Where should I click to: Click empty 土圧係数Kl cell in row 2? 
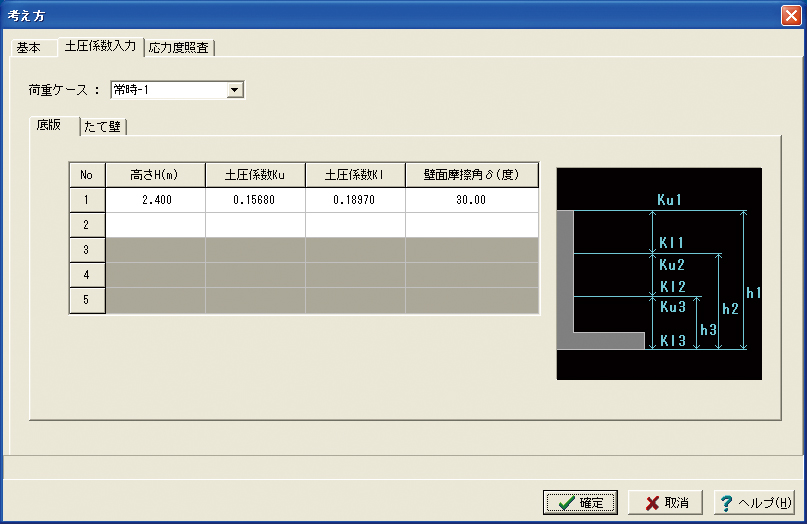tap(355, 225)
